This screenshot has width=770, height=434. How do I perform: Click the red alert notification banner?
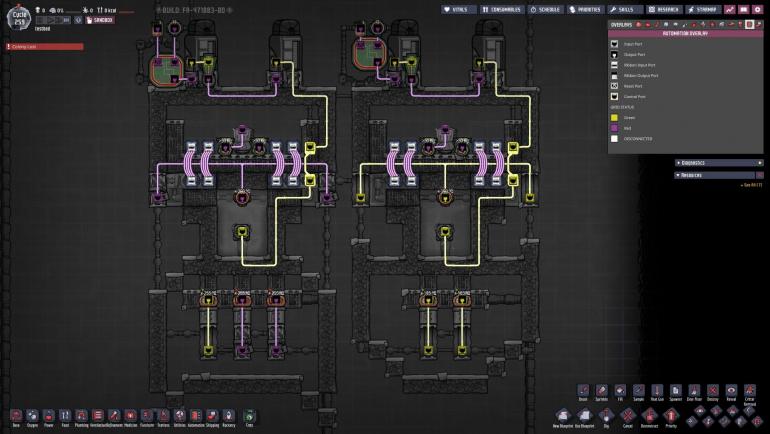coord(45,47)
